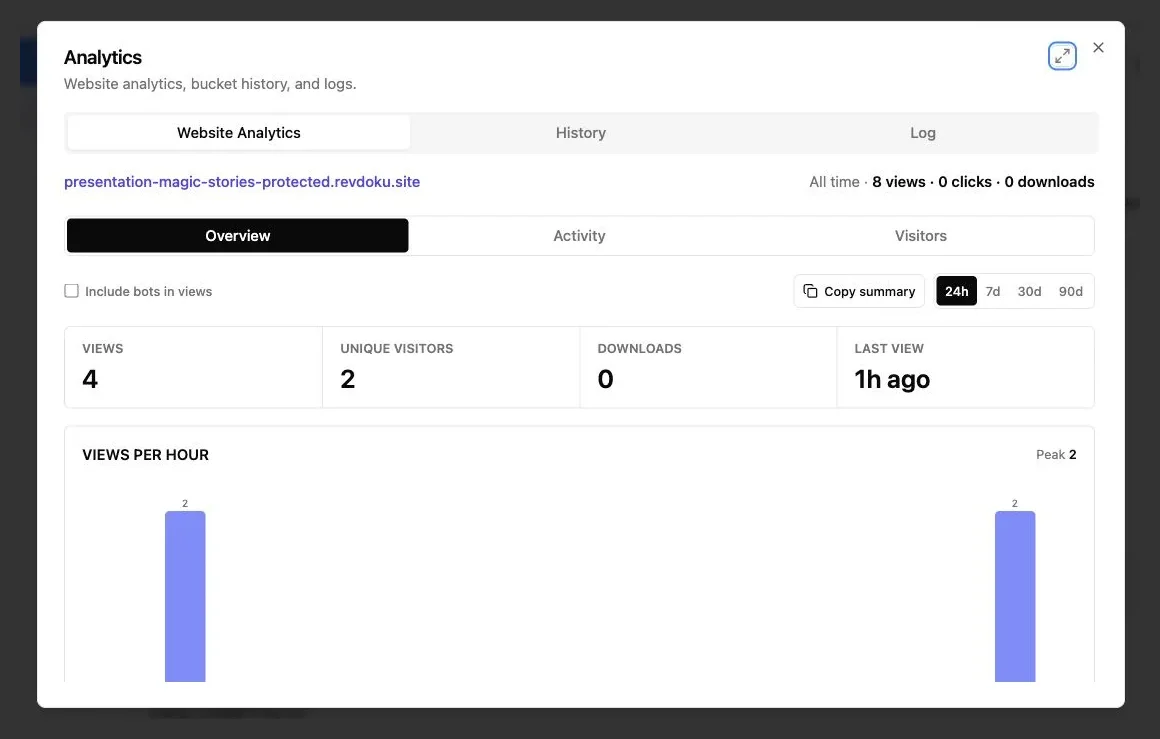Viewport: 1160px width, 739px height.
Task: Select the 90d time range
Action: pyautogui.click(x=1070, y=291)
